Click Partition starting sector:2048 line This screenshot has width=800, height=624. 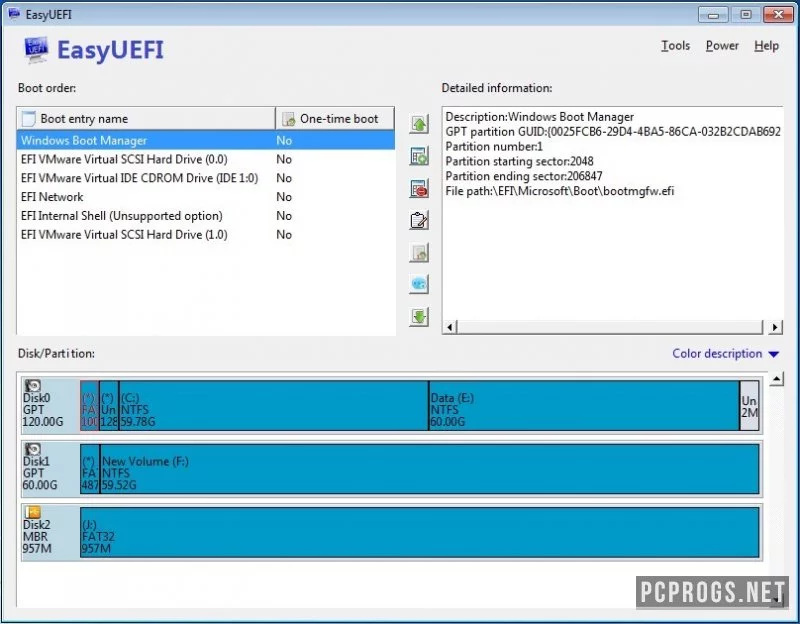[x=519, y=161]
